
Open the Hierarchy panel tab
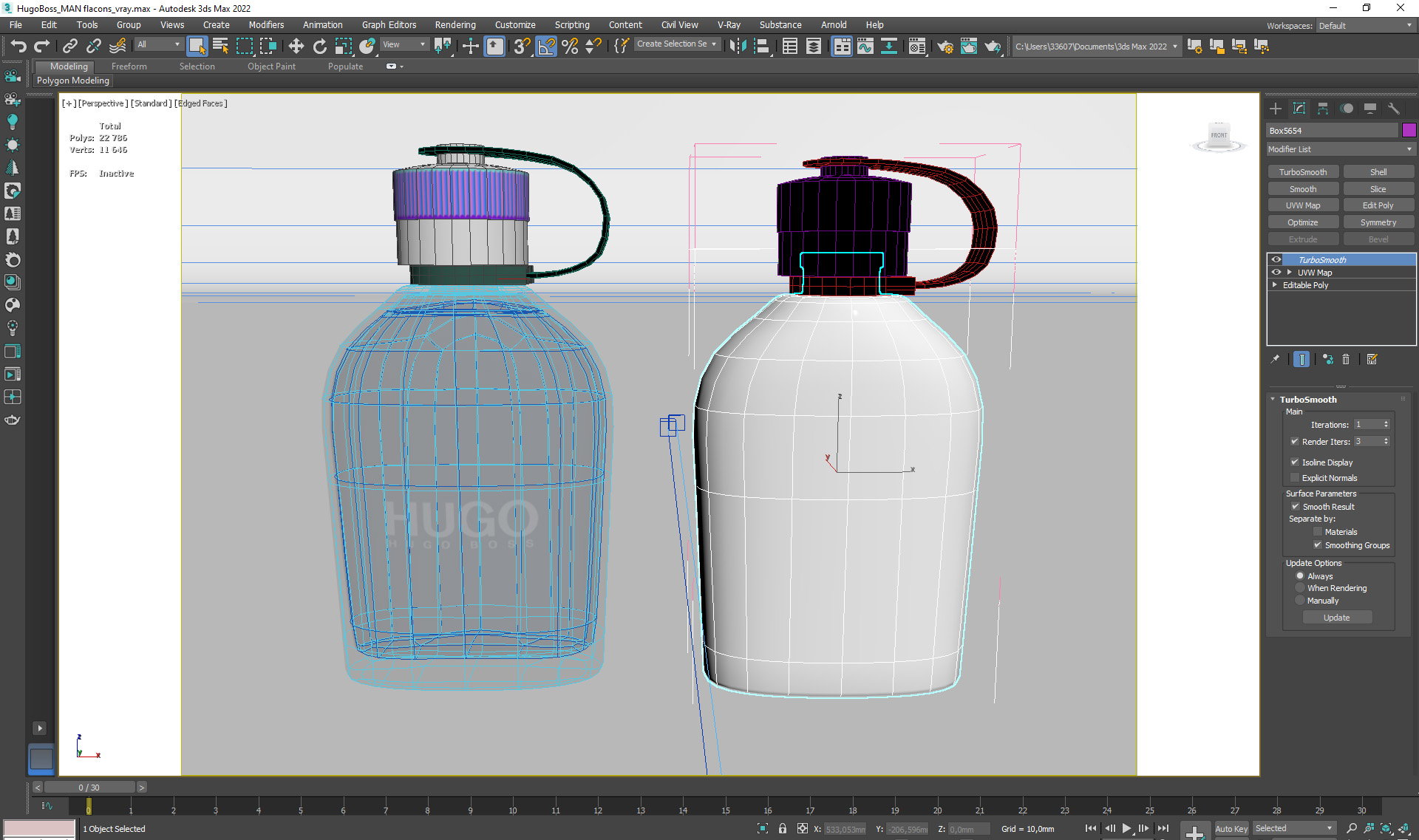point(1323,109)
